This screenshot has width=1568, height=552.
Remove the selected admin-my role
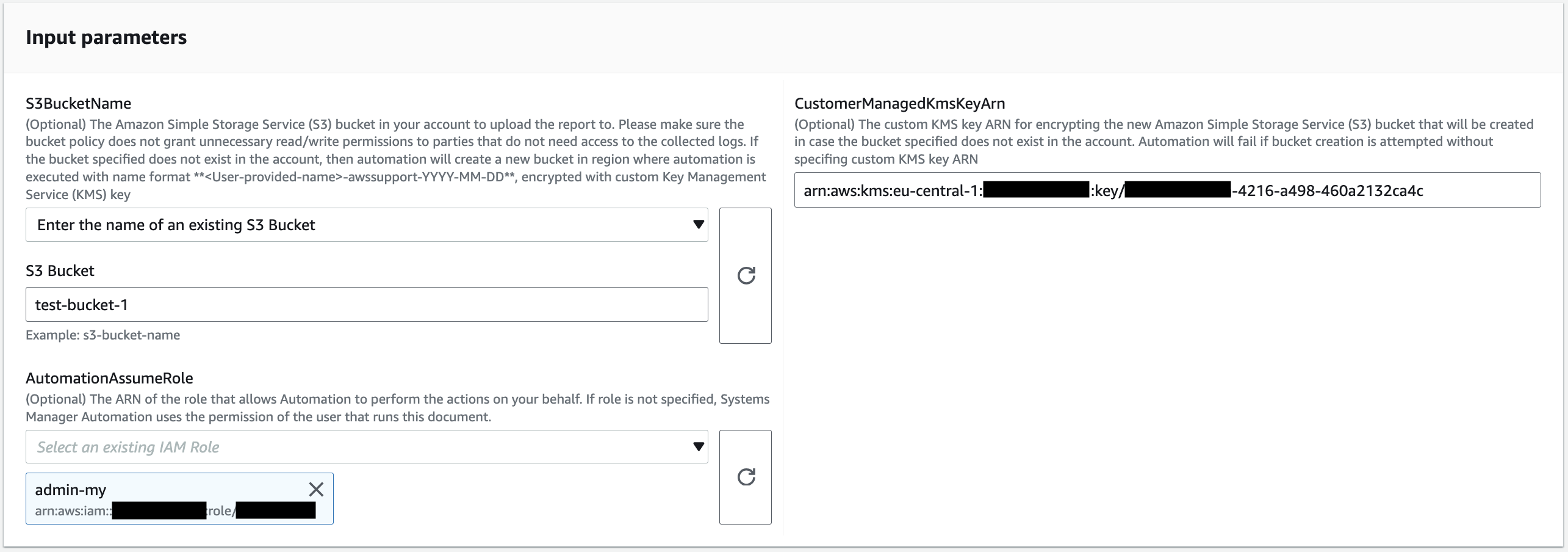(316, 489)
